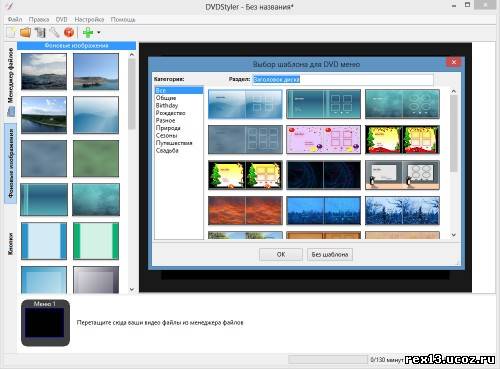
Task: Click the Без шаблона button
Action: 330,254
